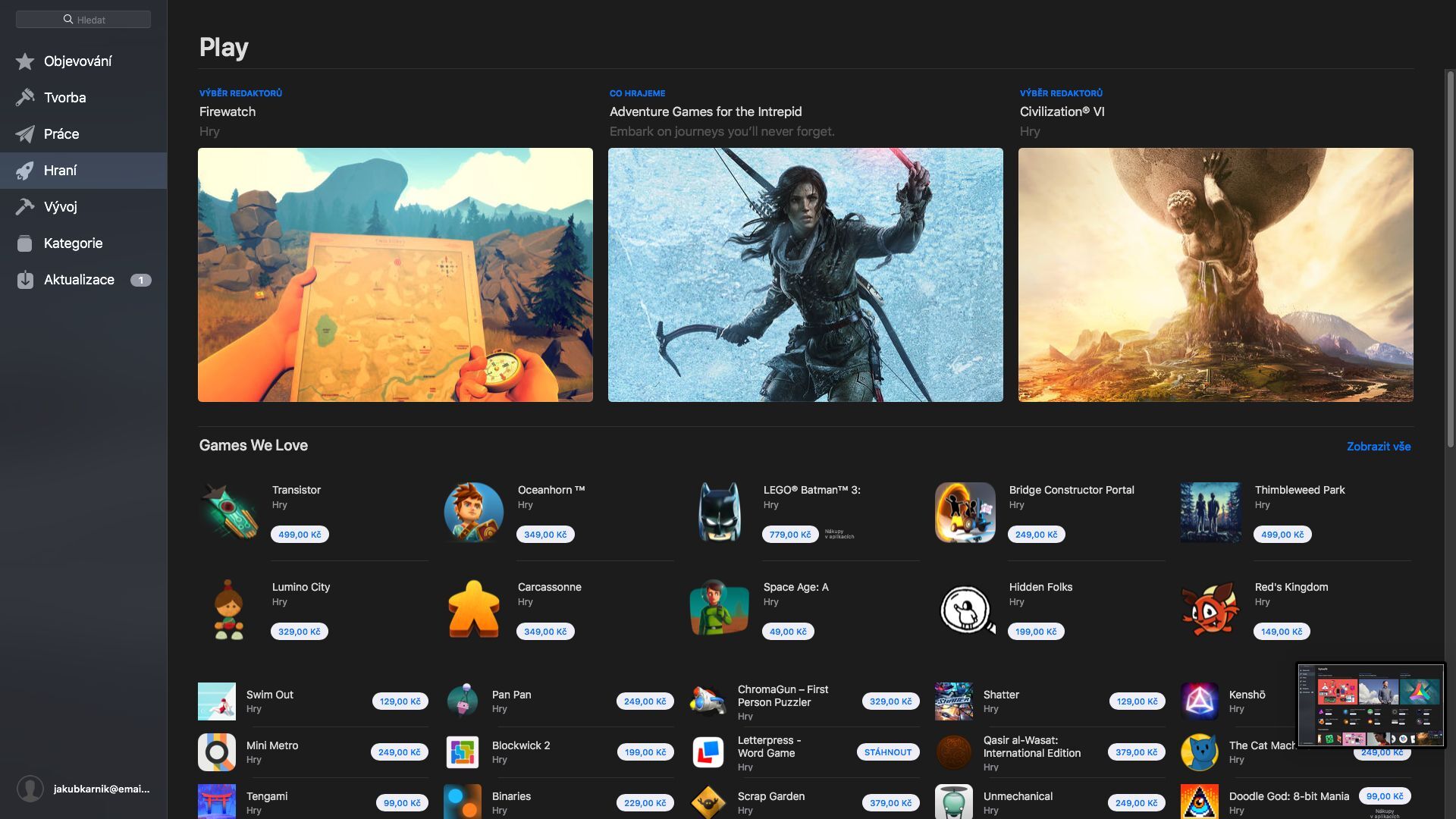Open Adventure Games for the Intrepid story
The image size is (1456, 819).
(x=805, y=275)
